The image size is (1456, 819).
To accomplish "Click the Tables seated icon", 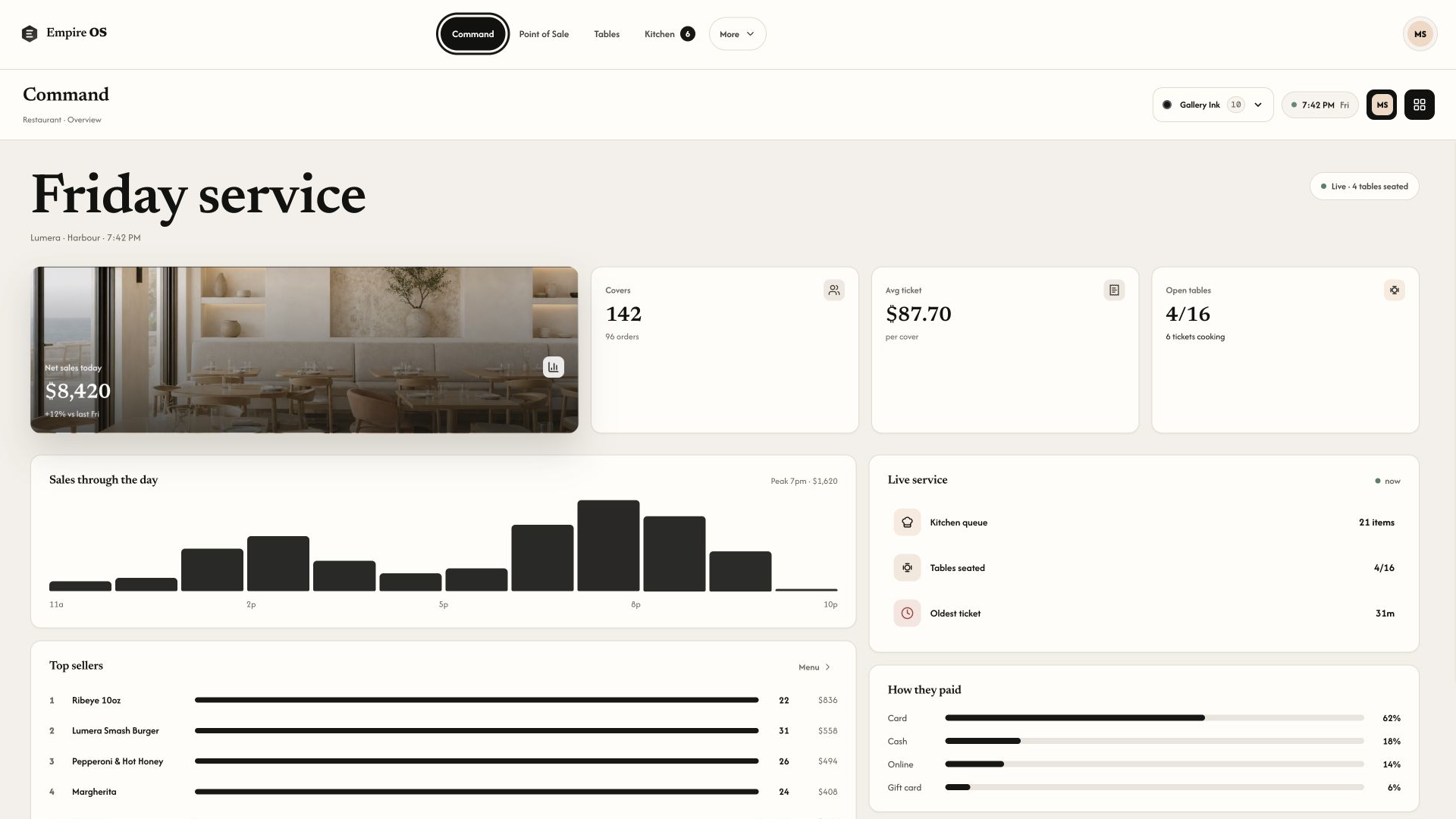I will (907, 568).
